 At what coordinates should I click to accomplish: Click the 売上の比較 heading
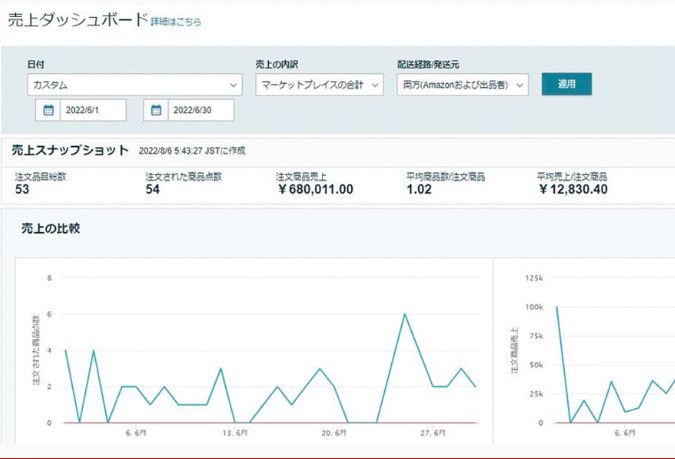[x=50, y=229]
